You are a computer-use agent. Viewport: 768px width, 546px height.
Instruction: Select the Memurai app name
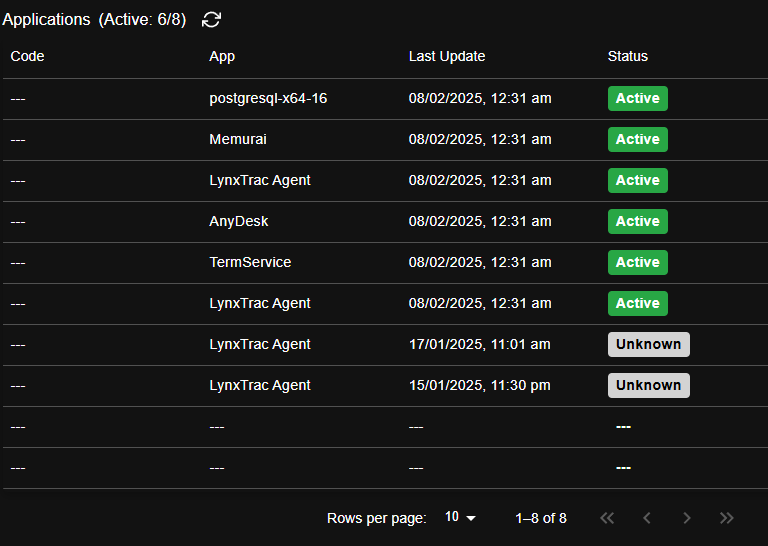238,139
